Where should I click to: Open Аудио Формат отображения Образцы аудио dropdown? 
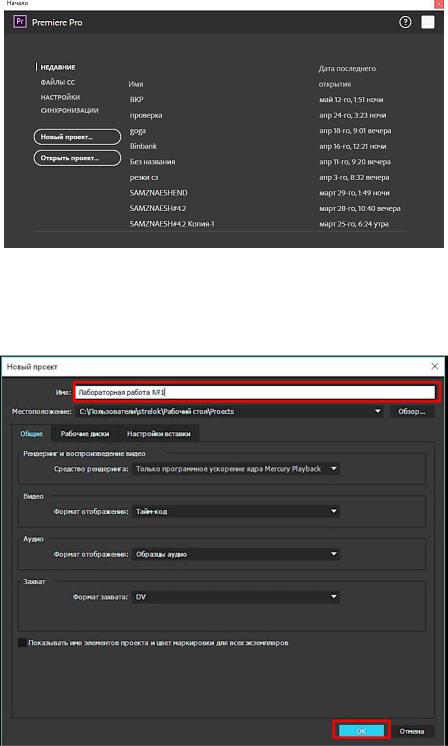(236, 554)
